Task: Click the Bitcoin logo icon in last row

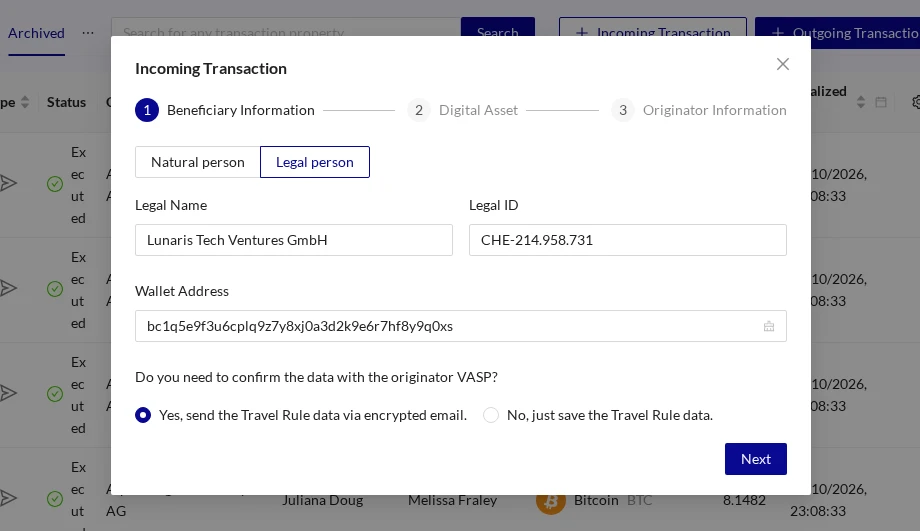Action: 550,502
